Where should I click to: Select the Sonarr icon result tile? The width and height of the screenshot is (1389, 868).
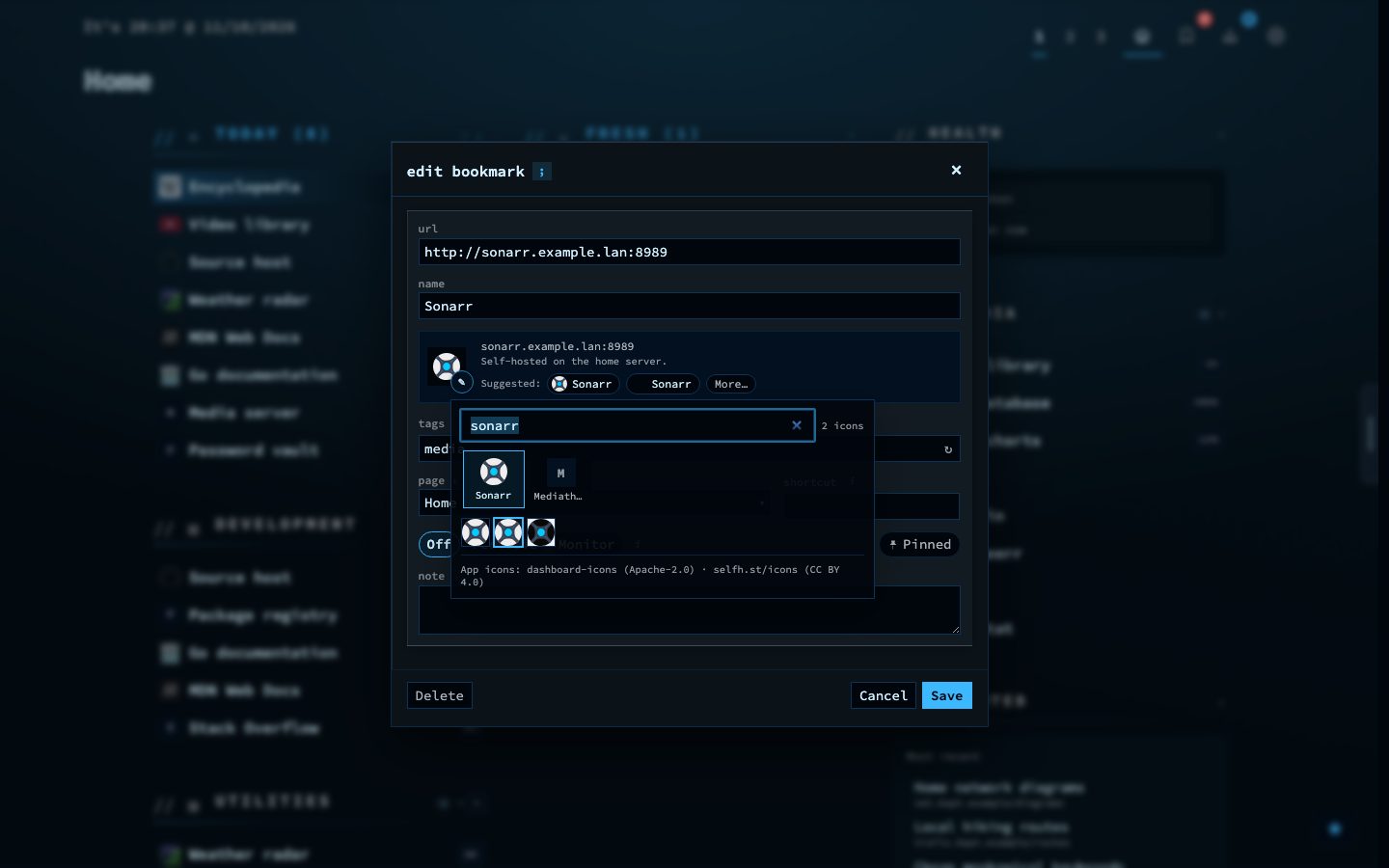[x=494, y=479]
